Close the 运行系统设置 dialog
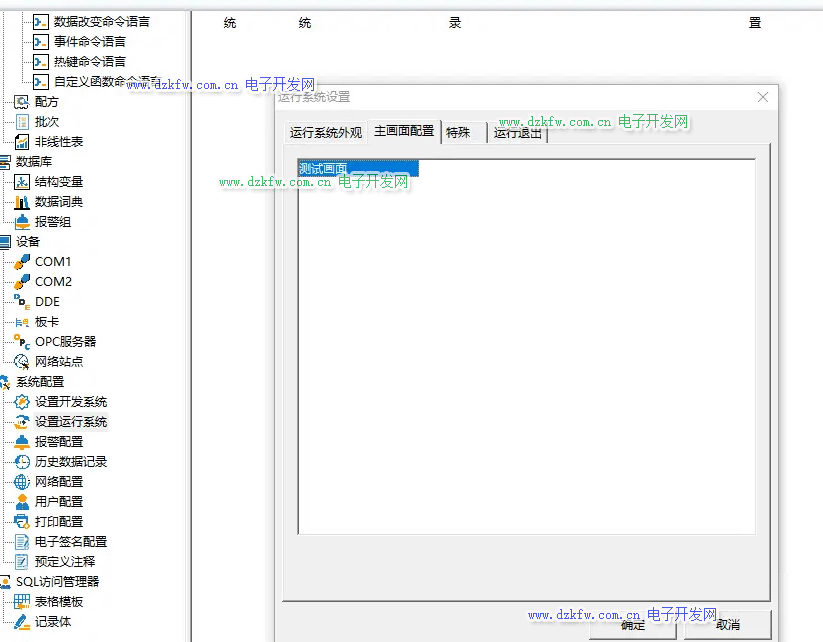 point(763,97)
